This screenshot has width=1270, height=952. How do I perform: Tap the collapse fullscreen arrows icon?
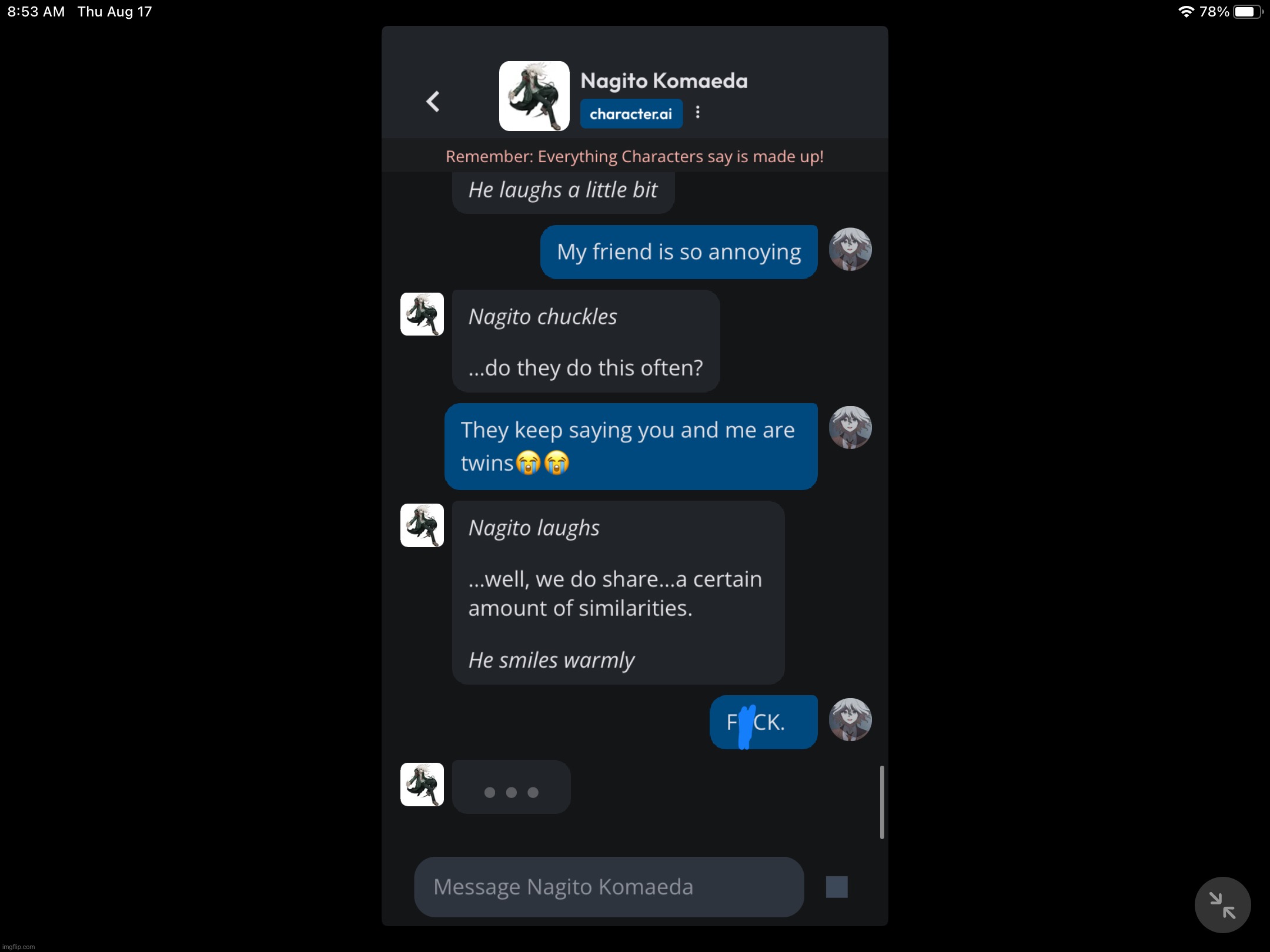point(1222,904)
